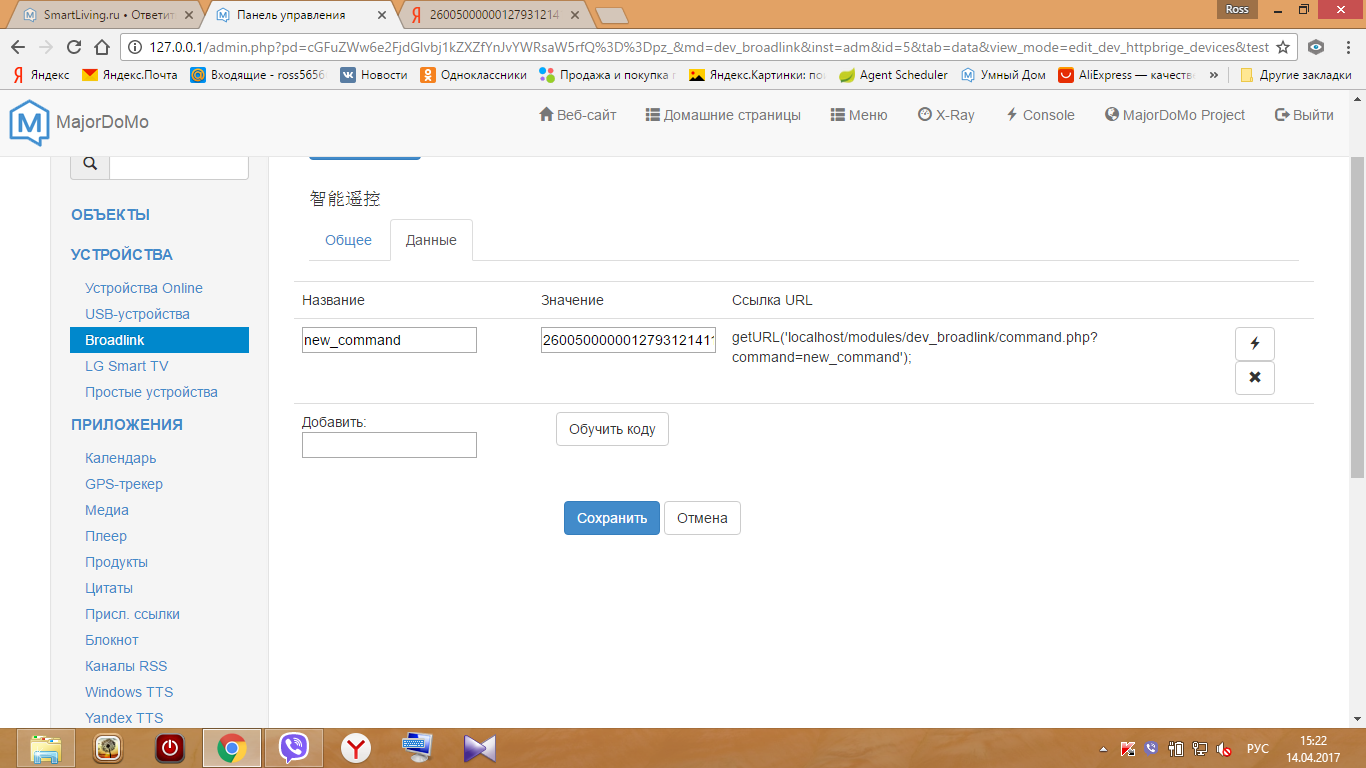Open USB-устройства in the sidebar
Screen dimensions: 1366x768
[x=137, y=314]
